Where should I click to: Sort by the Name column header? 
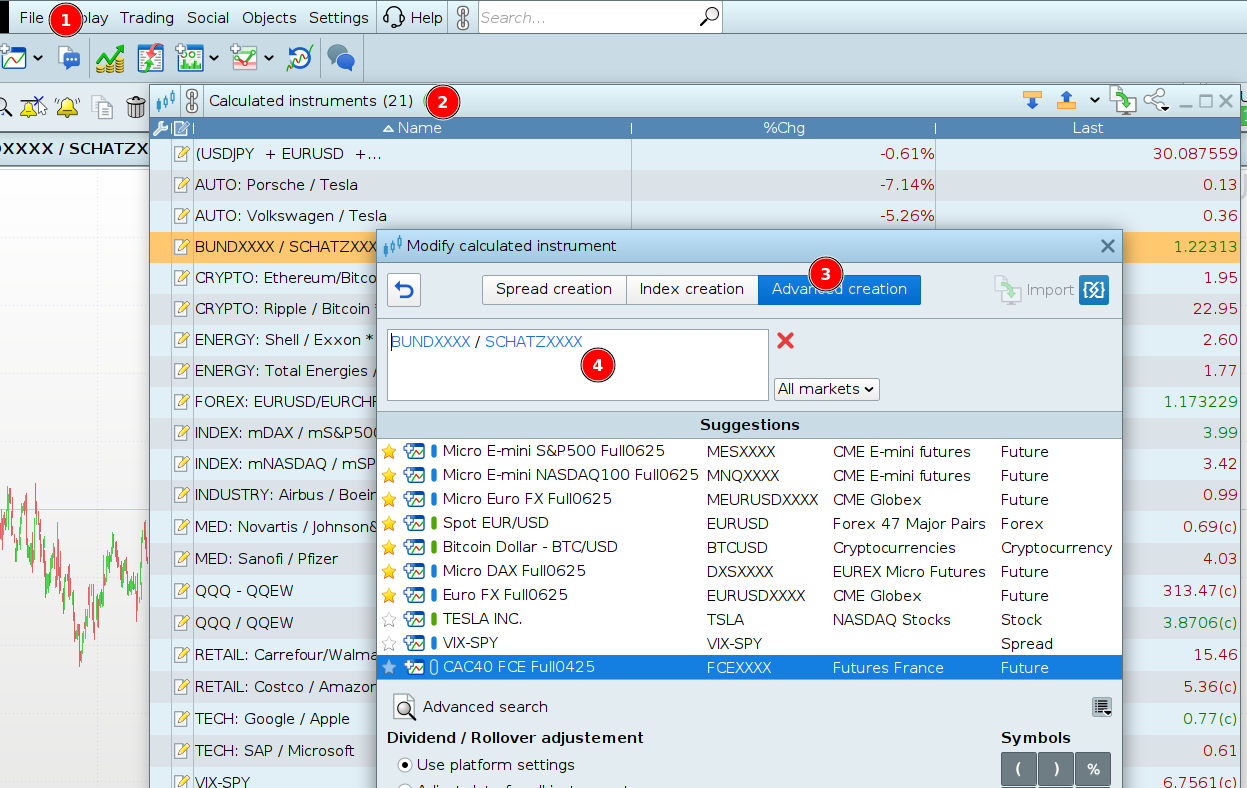pyautogui.click(x=412, y=128)
